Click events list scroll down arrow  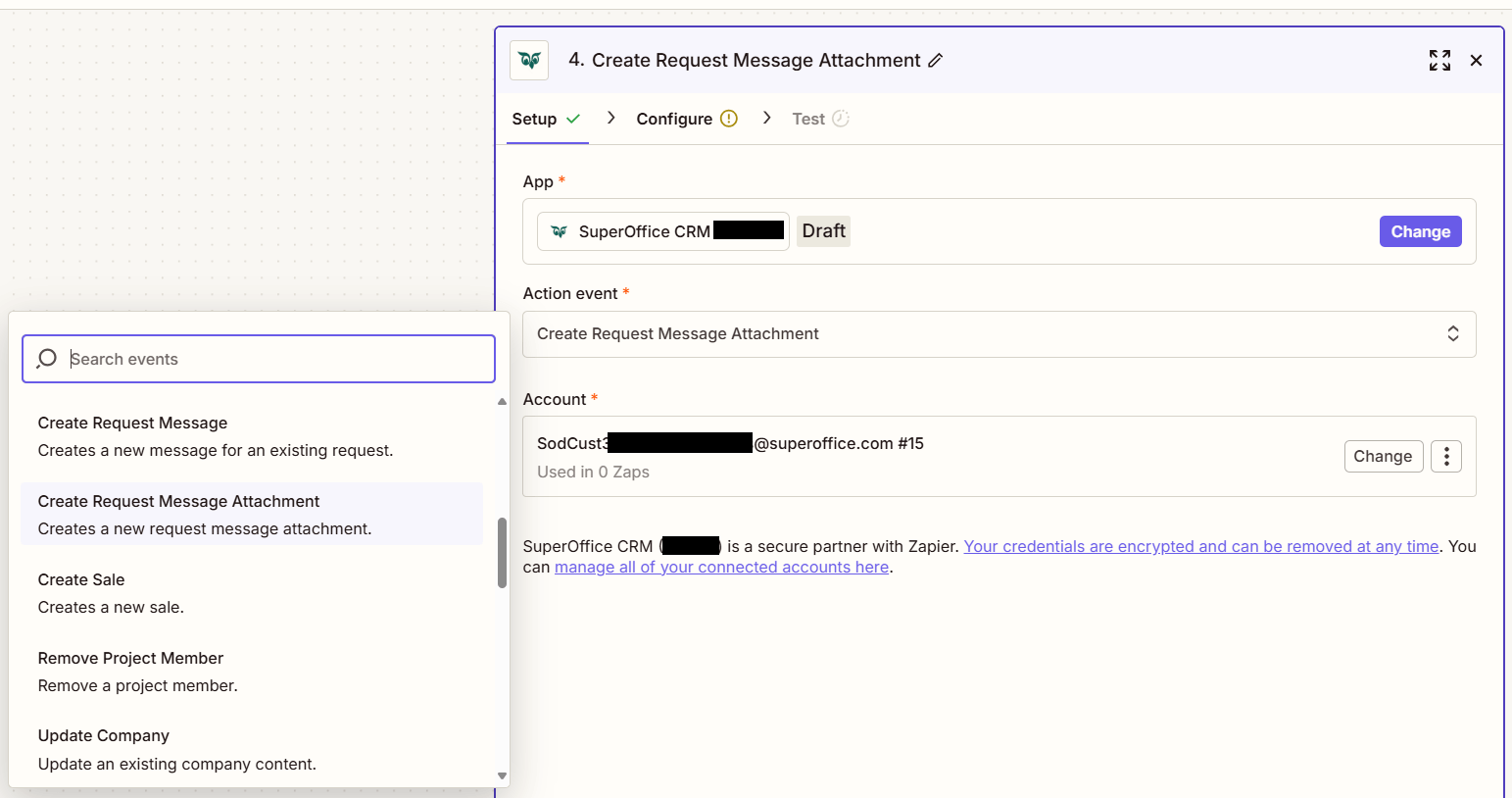pos(502,775)
